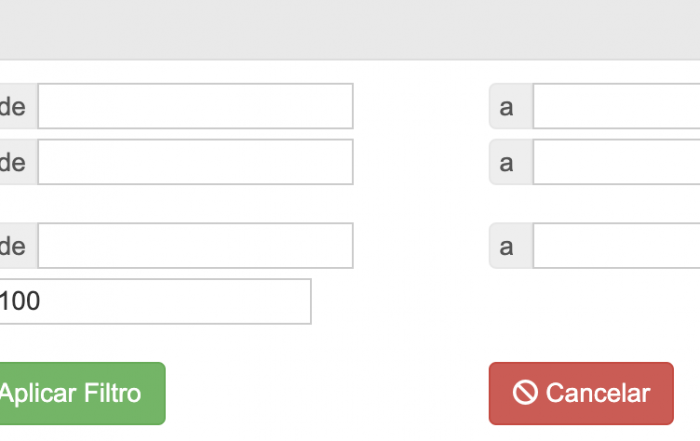Focus the first row "de" input field
This screenshot has width=700, height=441.
click(196, 106)
